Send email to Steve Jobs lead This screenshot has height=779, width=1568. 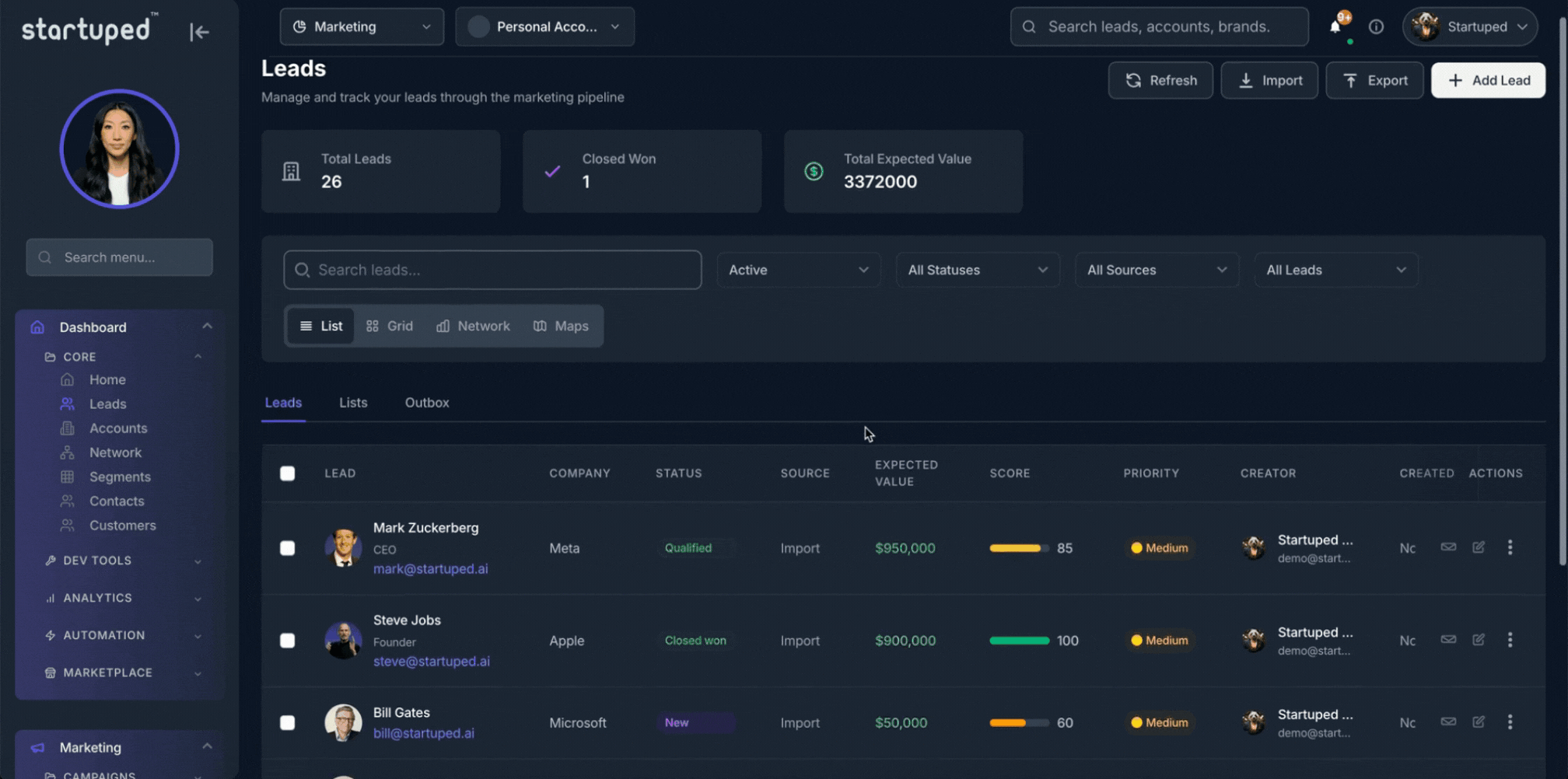click(1448, 640)
